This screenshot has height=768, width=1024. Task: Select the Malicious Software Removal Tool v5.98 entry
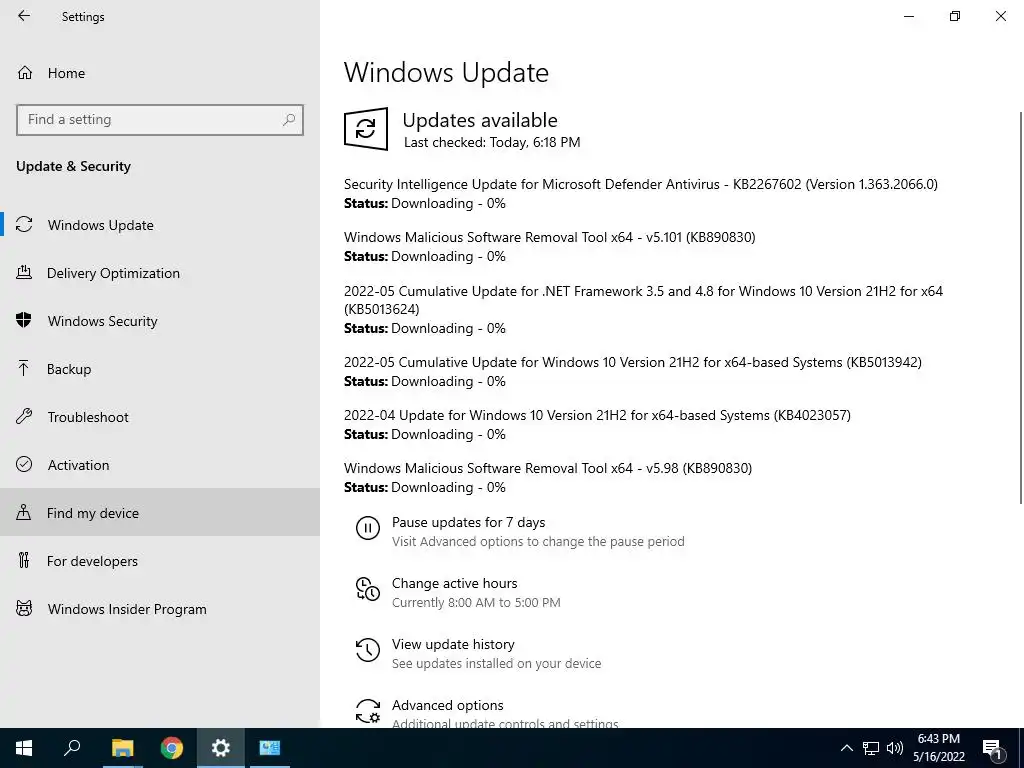(x=548, y=468)
